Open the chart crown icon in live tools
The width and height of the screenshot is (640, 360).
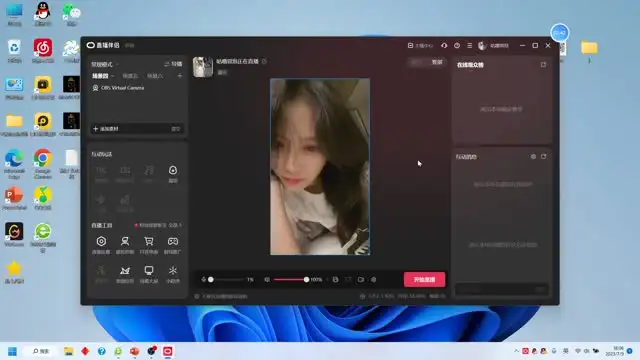(125, 274)
